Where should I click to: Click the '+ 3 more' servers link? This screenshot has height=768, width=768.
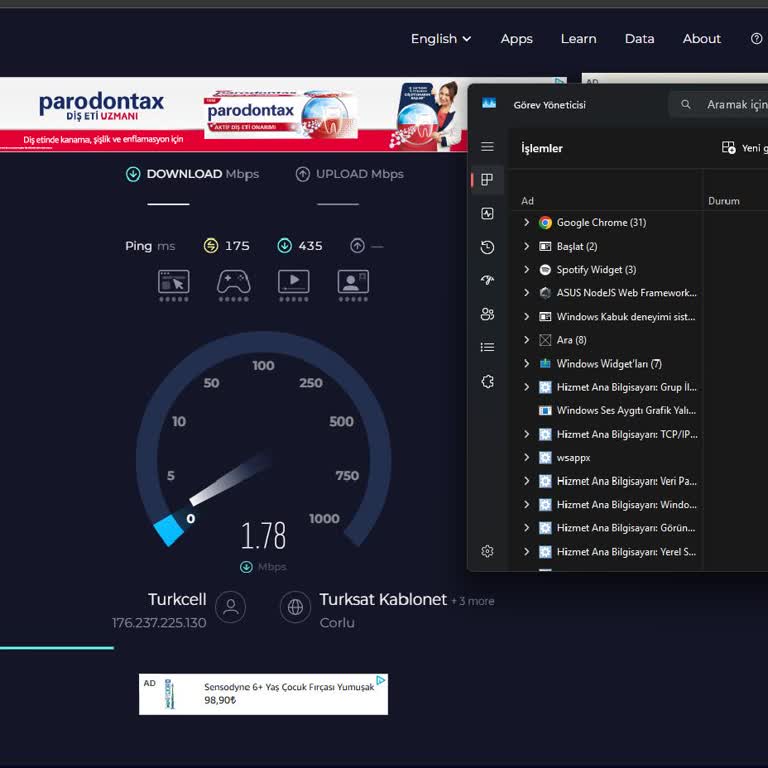[473, 601]
